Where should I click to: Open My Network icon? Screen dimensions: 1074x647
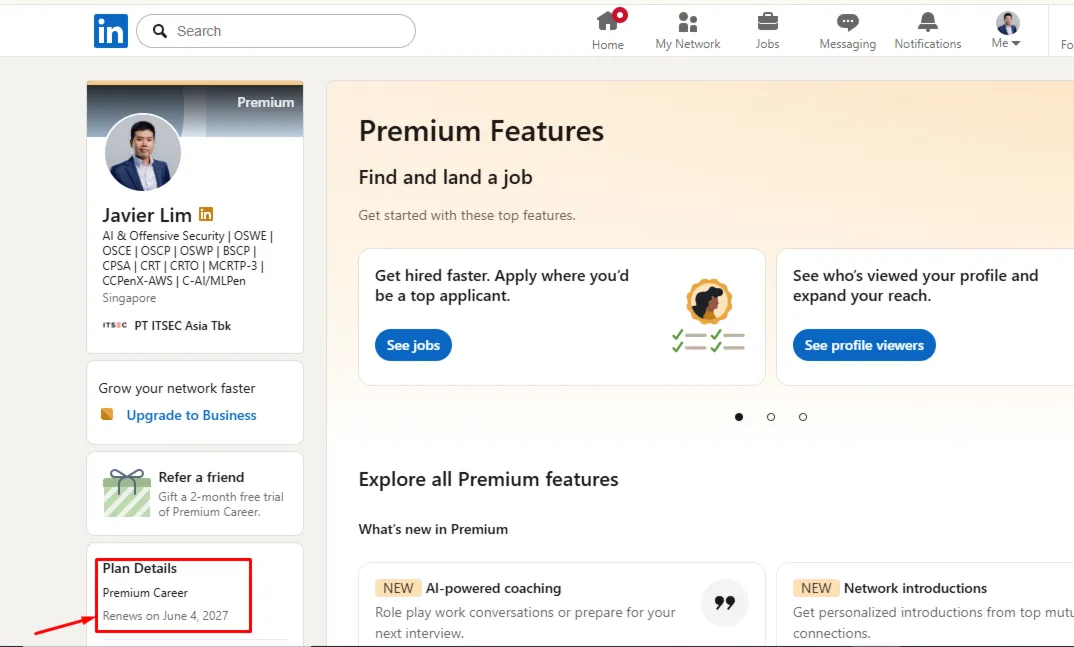[688, 22]
